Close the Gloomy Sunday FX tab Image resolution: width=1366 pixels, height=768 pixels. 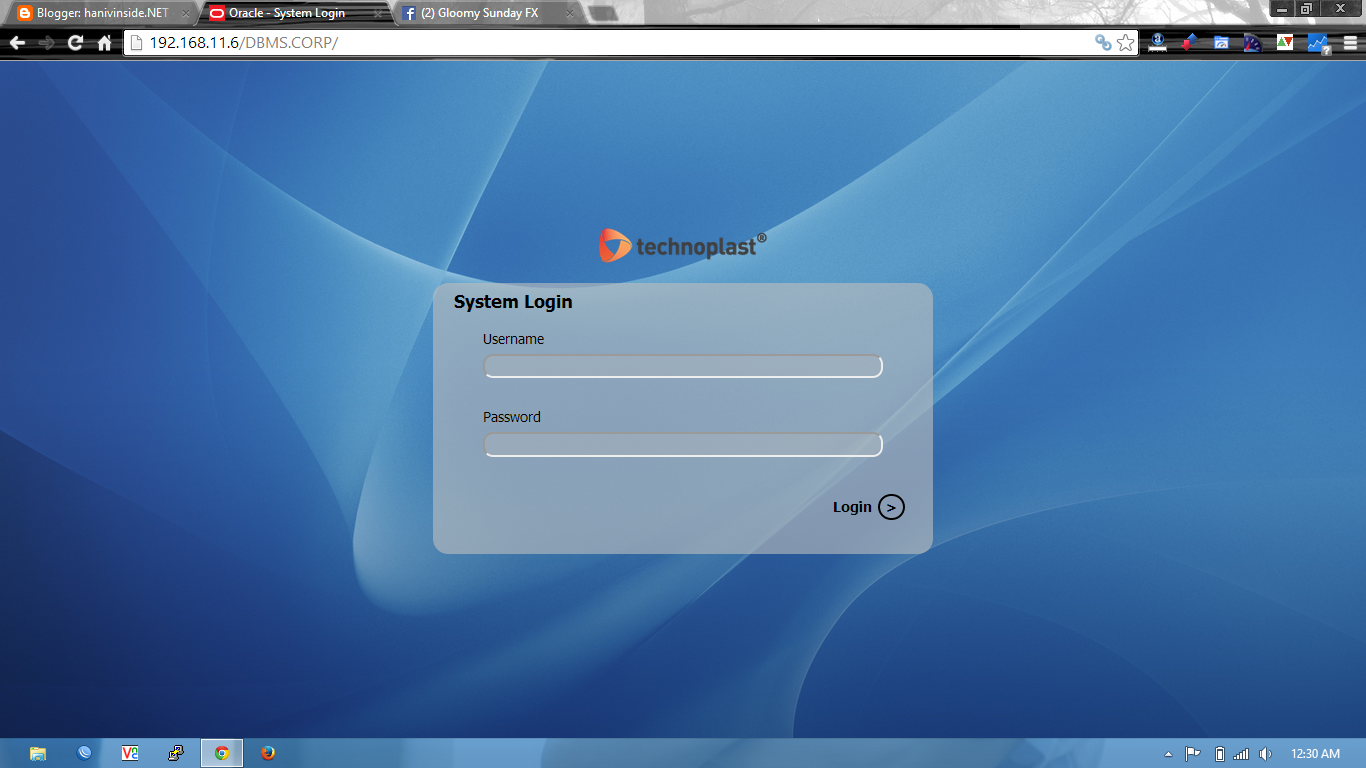570,14
